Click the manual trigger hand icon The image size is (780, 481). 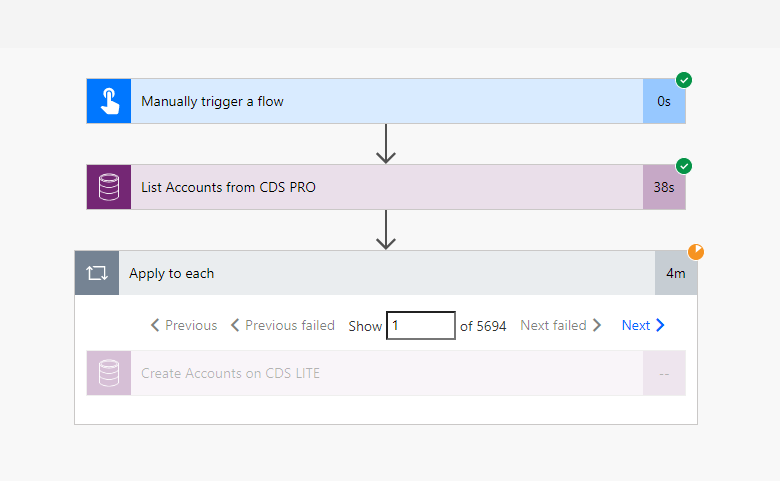pyautogui.click(x=109, y=101)
